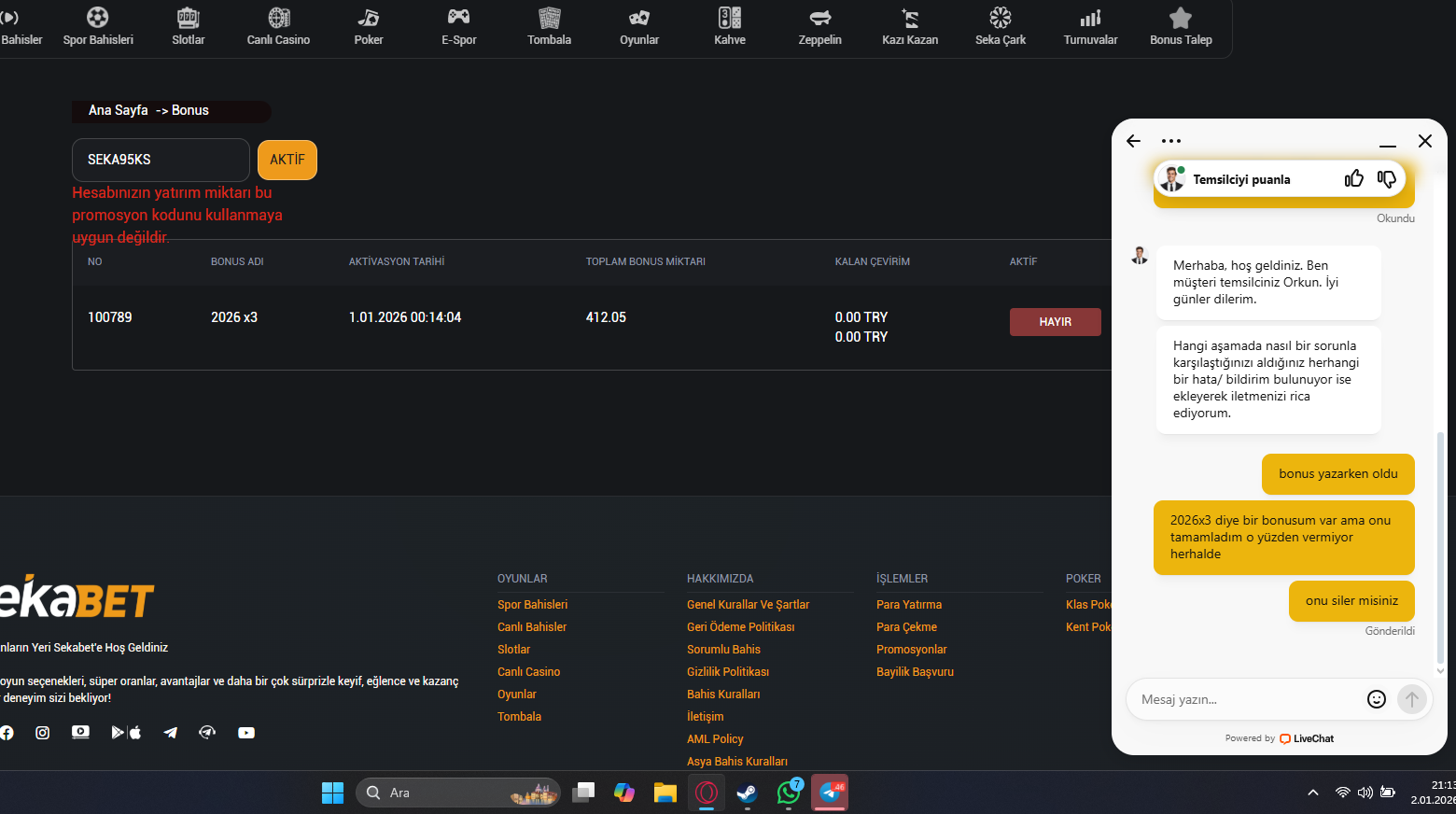
Task: Open Sekabet Instagram icon in footer
Action: click(x=42, y=733)
